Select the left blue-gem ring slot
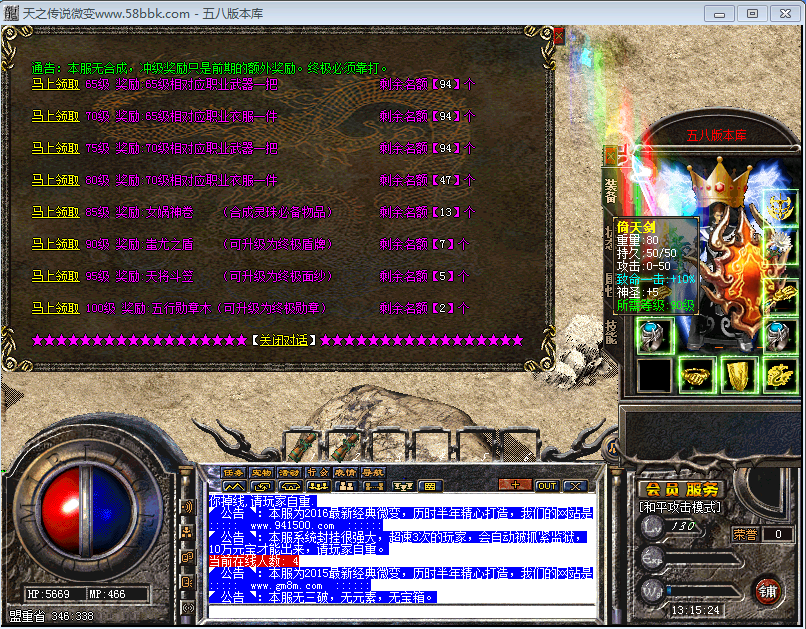 point(655,336)
